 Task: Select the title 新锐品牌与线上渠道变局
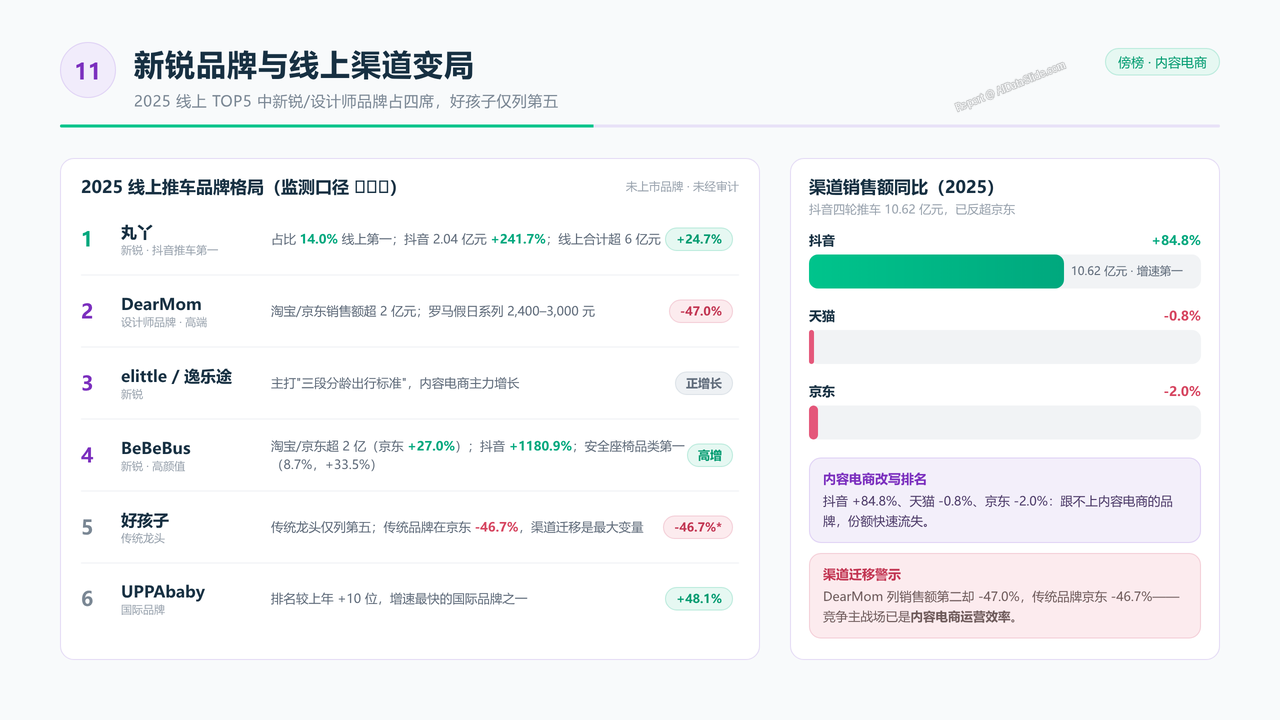pyautogui.click(x=303, y=65)
